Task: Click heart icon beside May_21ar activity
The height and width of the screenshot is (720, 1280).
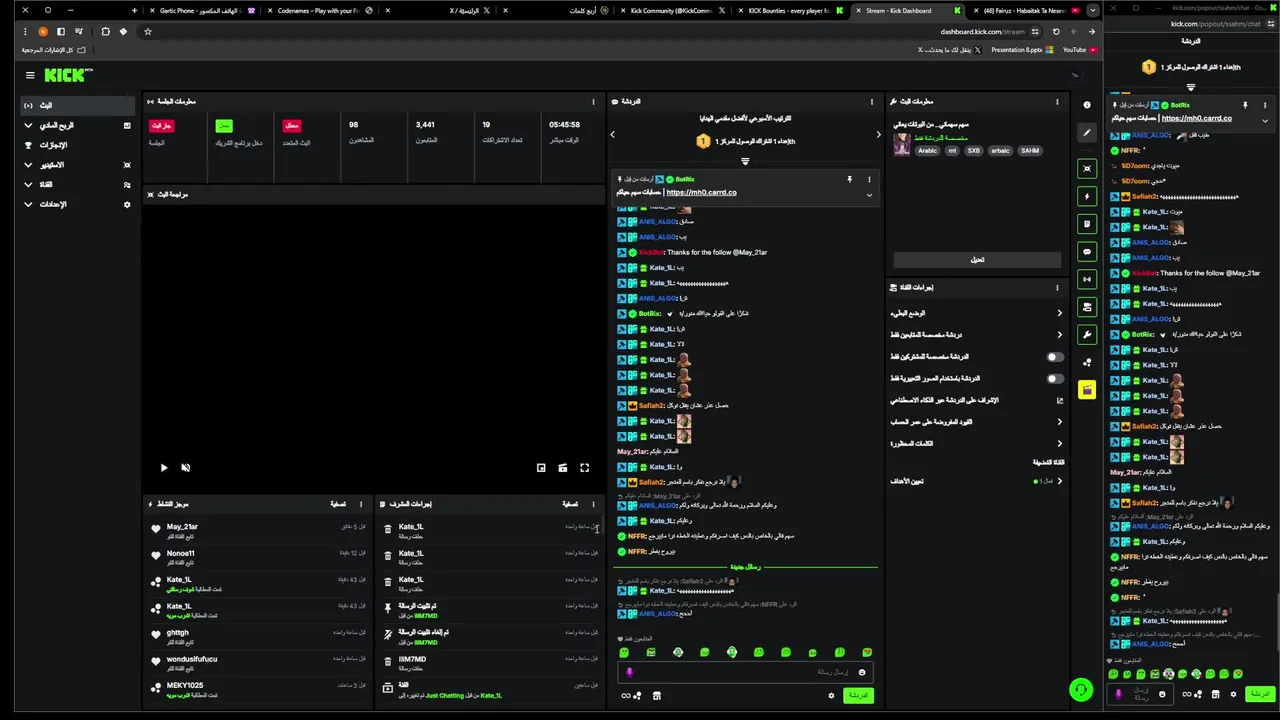Action: pyautogui.click(x=156, y=529)
